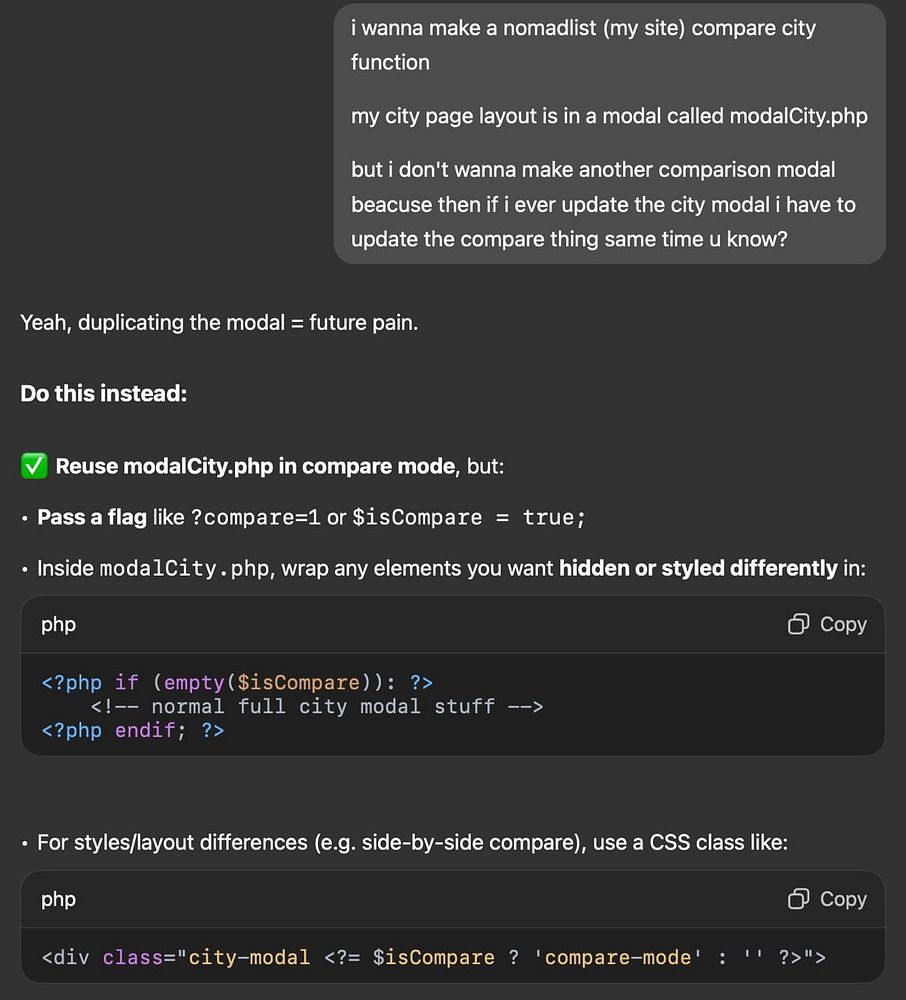906x1000 pixels.
Task: Click the bold "hidden or styled differently" text
Action: pos(698,569)
